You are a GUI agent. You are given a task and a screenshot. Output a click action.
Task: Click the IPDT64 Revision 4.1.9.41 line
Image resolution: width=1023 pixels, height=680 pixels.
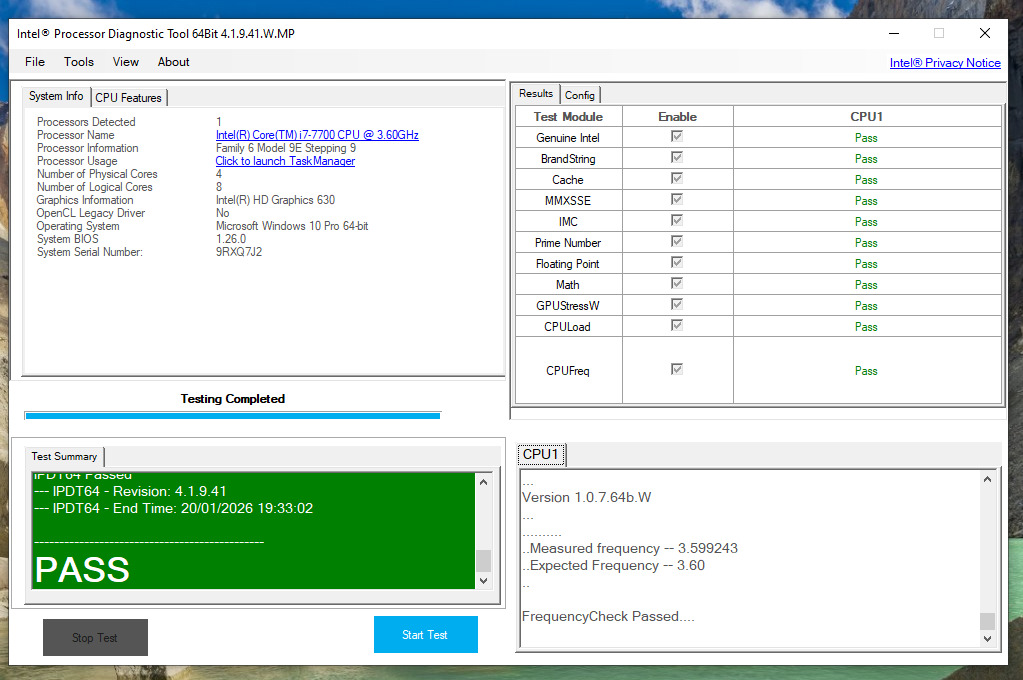[130, 491]
